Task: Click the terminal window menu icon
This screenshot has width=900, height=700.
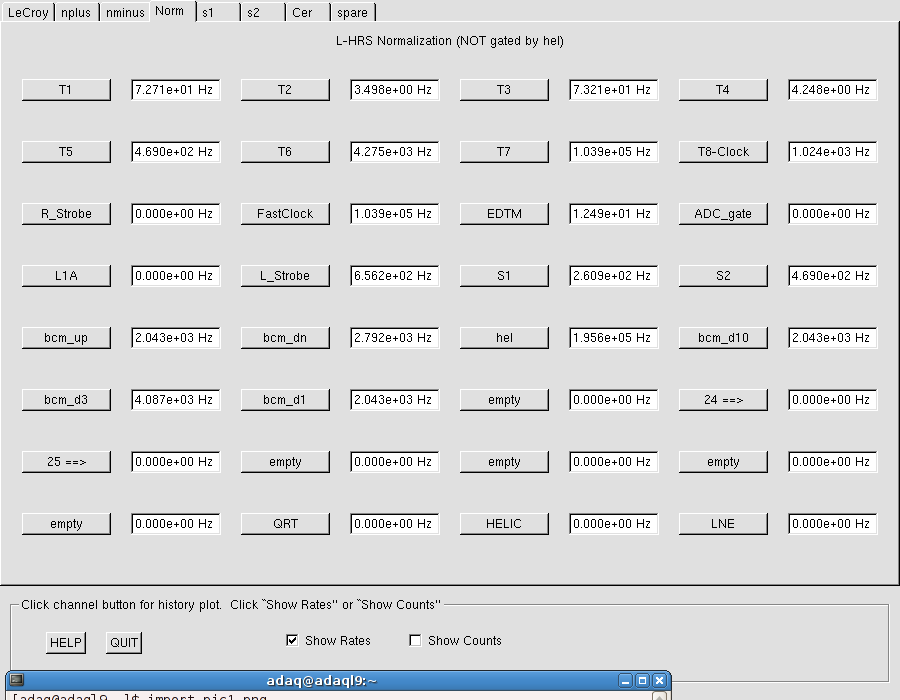Action: [x=17, y=680]
